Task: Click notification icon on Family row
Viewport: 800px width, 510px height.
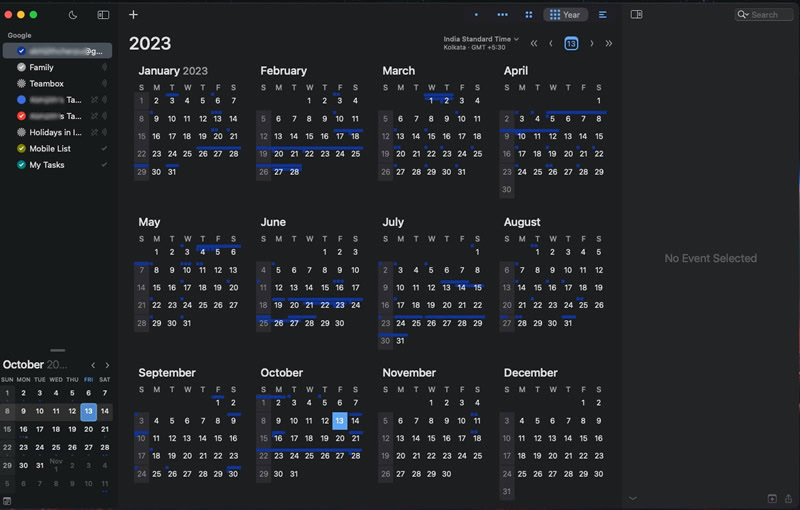Action: tap(104, 67)
